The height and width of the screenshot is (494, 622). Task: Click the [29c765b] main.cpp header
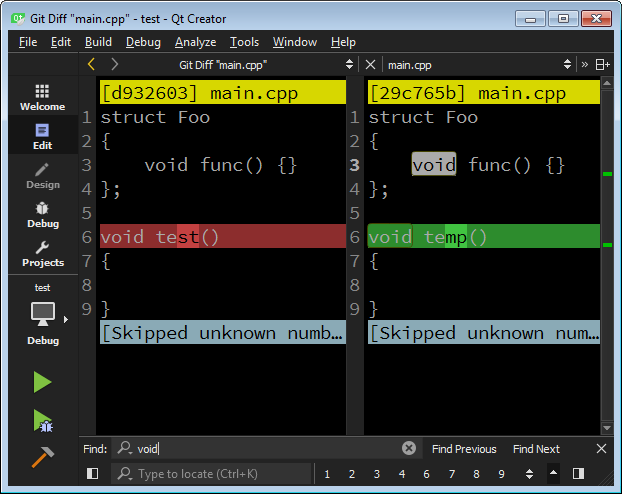pos(484,92)
